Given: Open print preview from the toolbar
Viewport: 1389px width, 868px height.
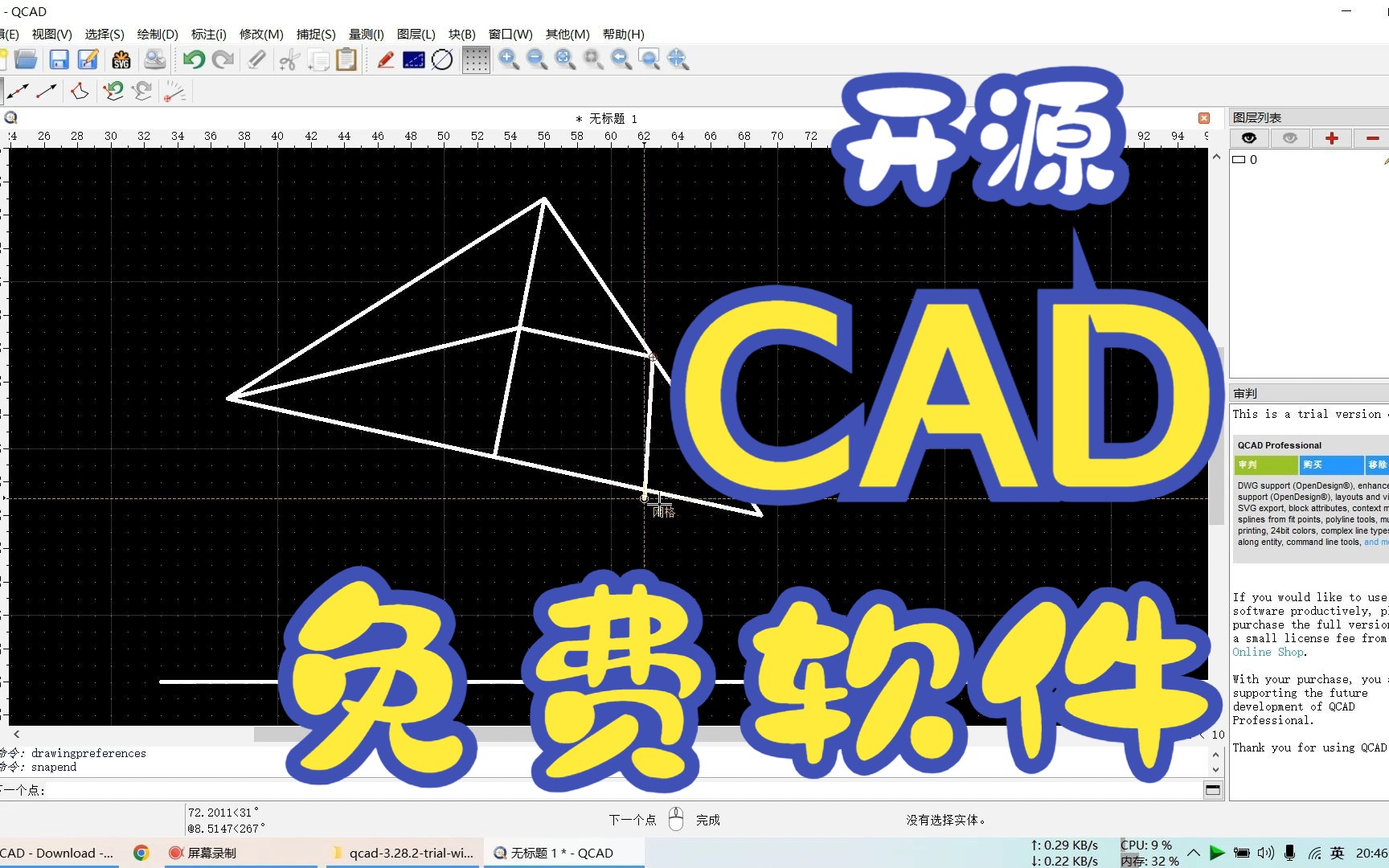Looking at the screenshot, I should 154,59.
